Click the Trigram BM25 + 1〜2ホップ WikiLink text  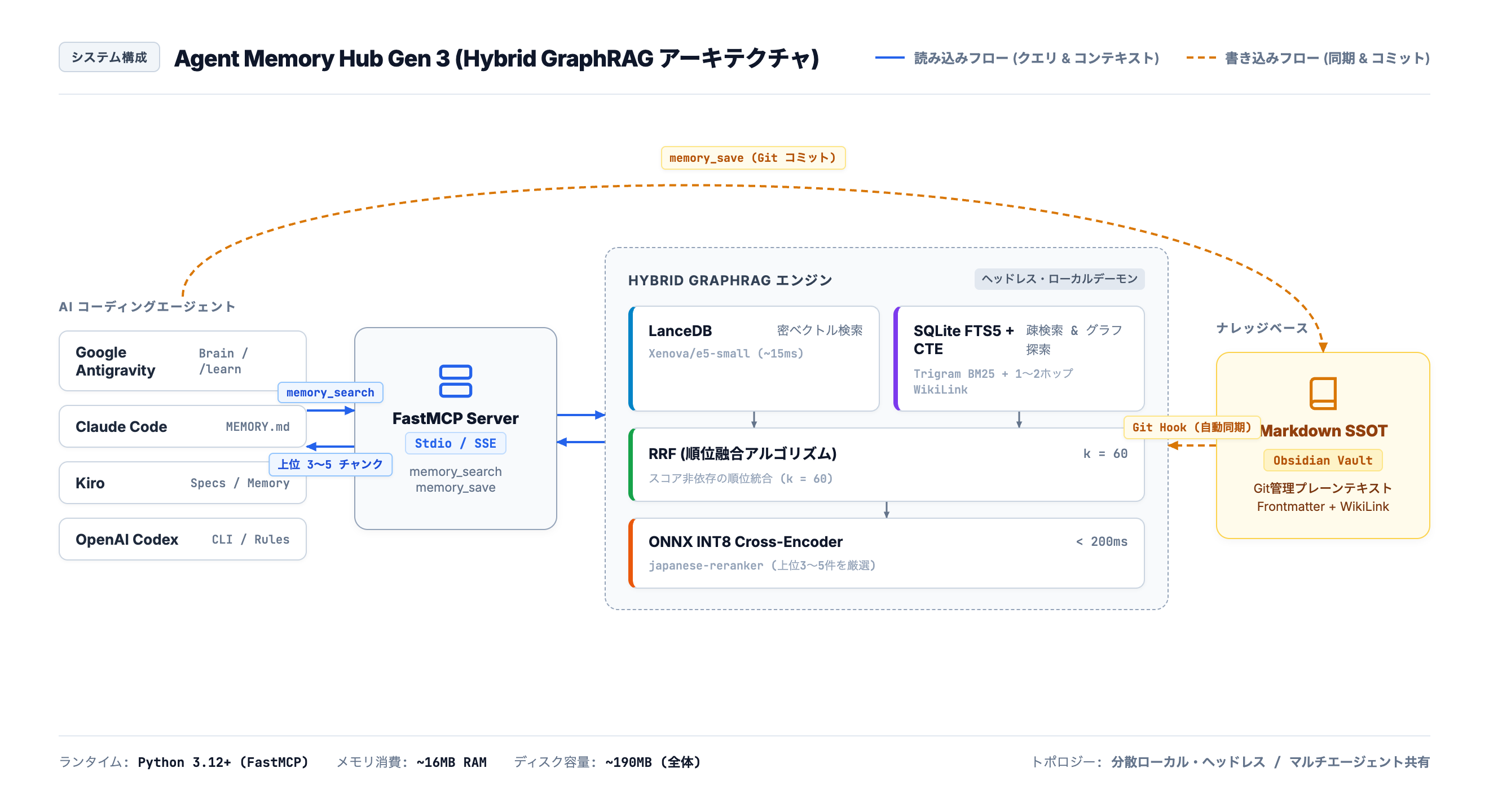[993, 381]
